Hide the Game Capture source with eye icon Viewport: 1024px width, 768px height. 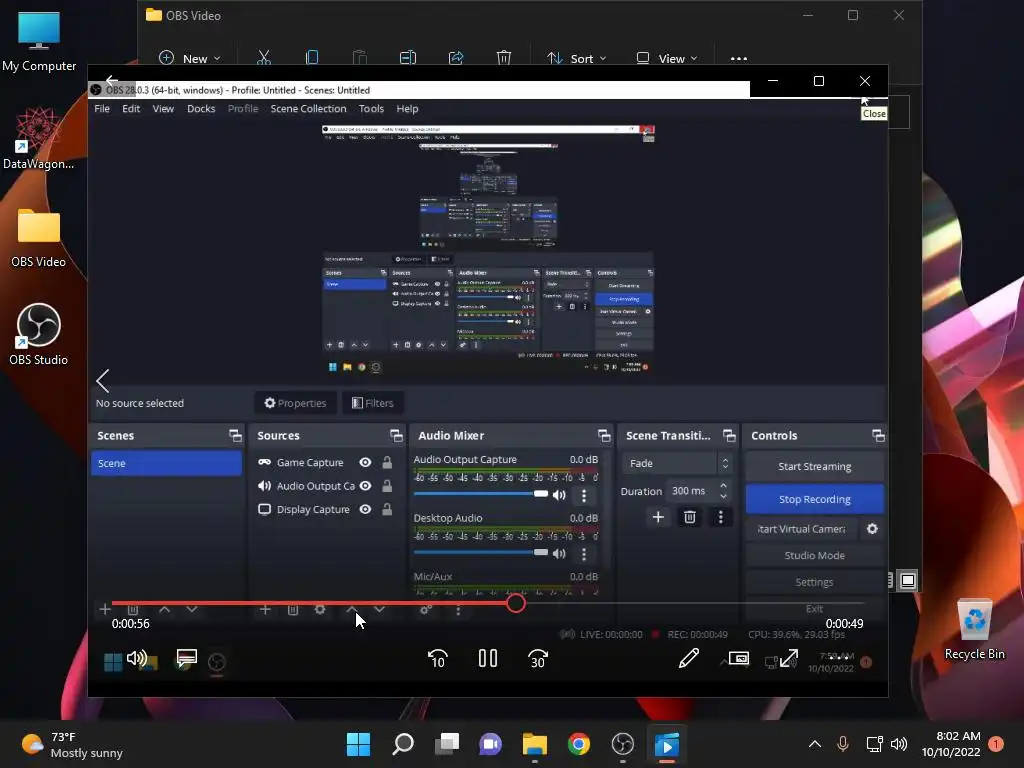(365, 462)
